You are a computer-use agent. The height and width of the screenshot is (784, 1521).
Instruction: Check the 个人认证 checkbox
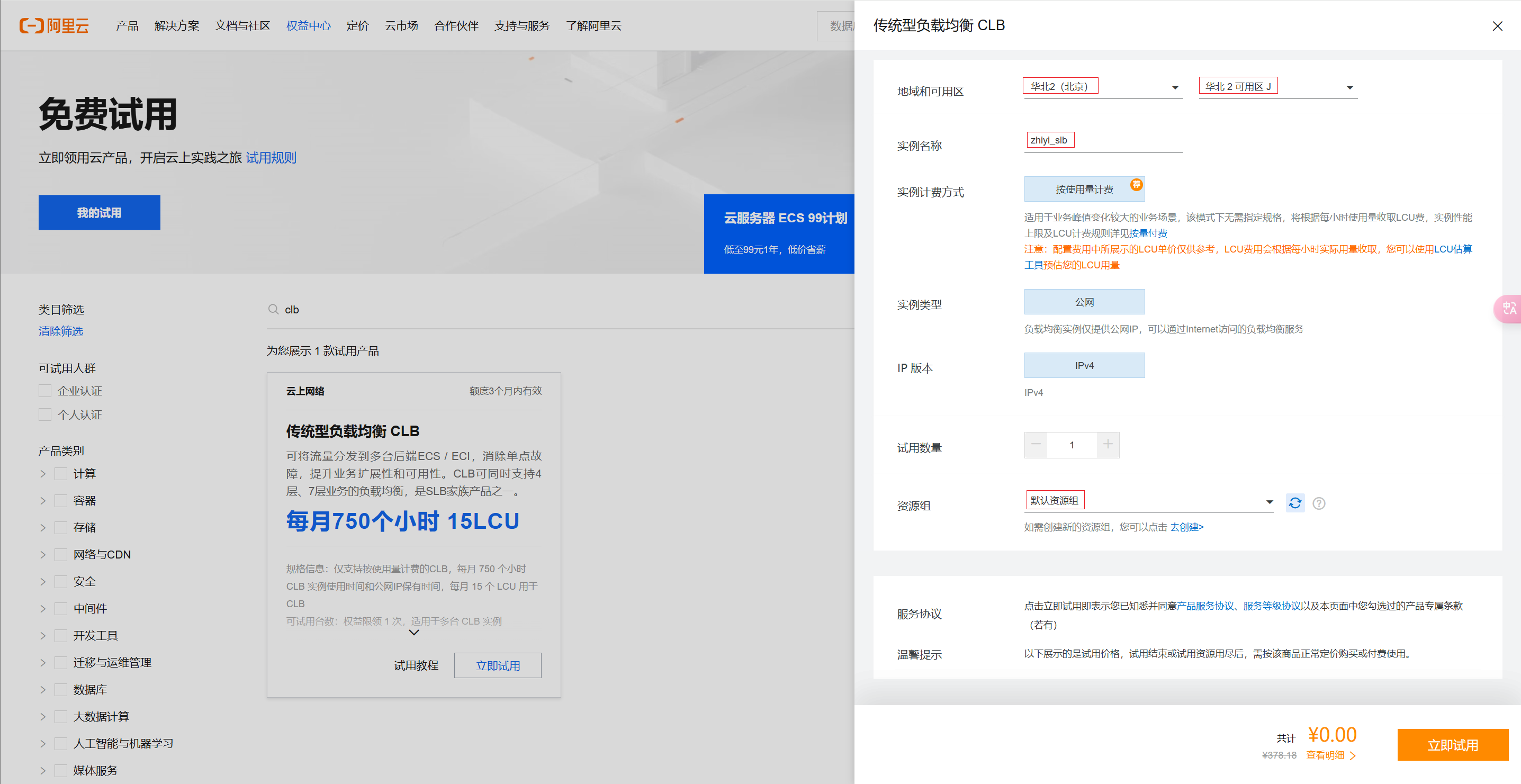[x=45, y=414]
